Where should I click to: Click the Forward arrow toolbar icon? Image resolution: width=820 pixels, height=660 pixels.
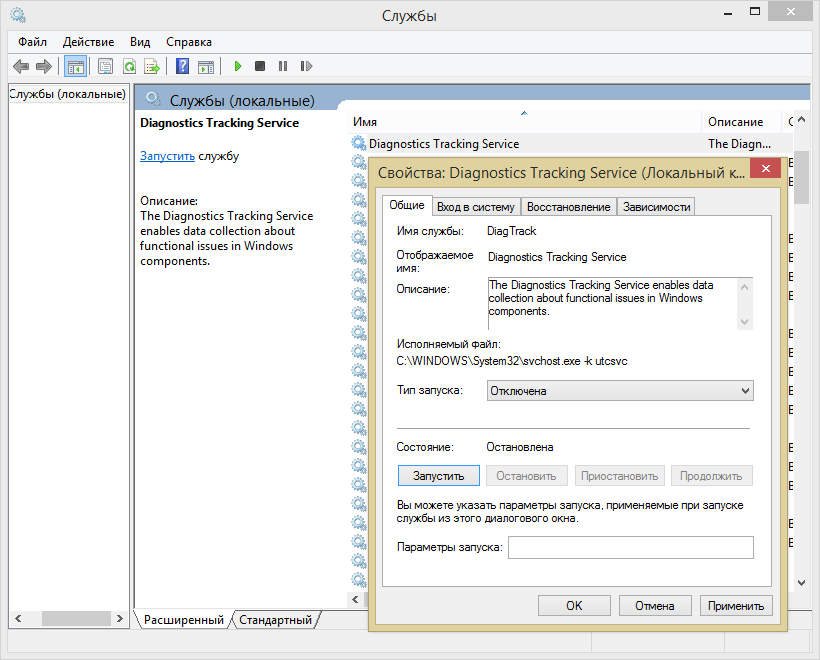point(44,66)
